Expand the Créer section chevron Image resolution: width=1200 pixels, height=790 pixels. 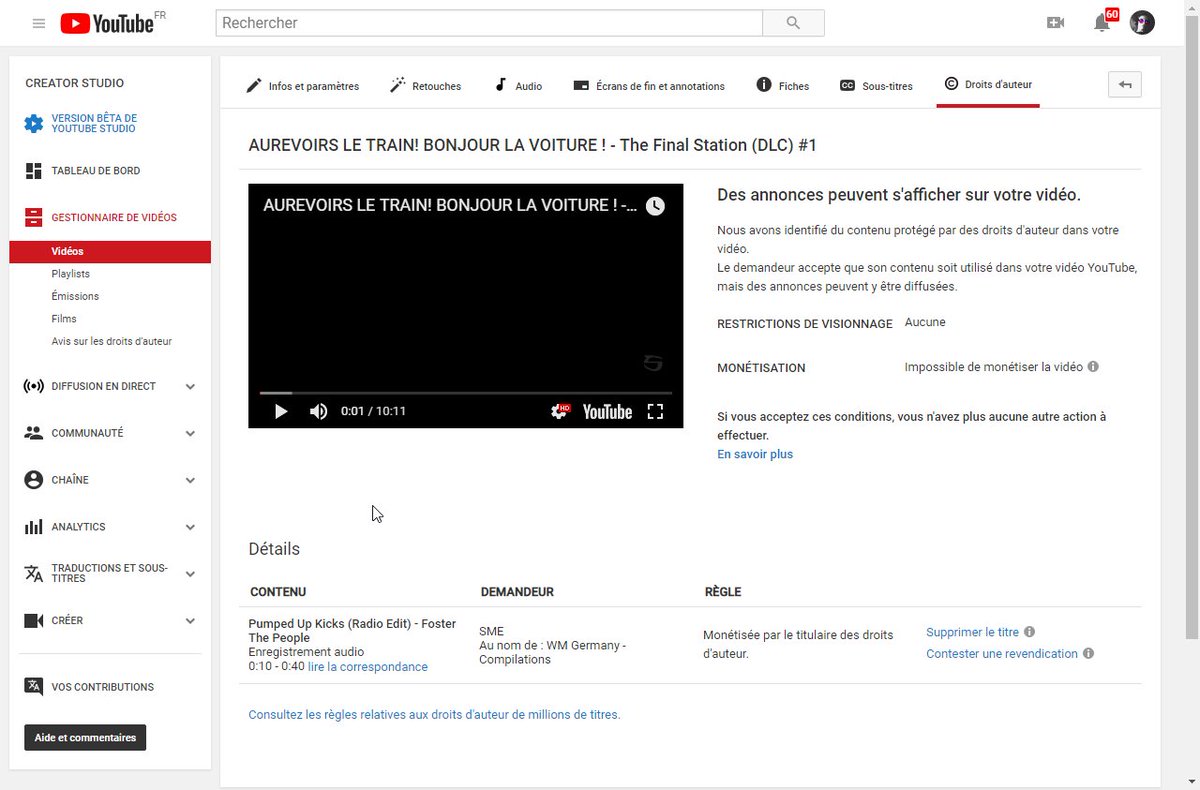pyautogui.click(x=190, y=621)
